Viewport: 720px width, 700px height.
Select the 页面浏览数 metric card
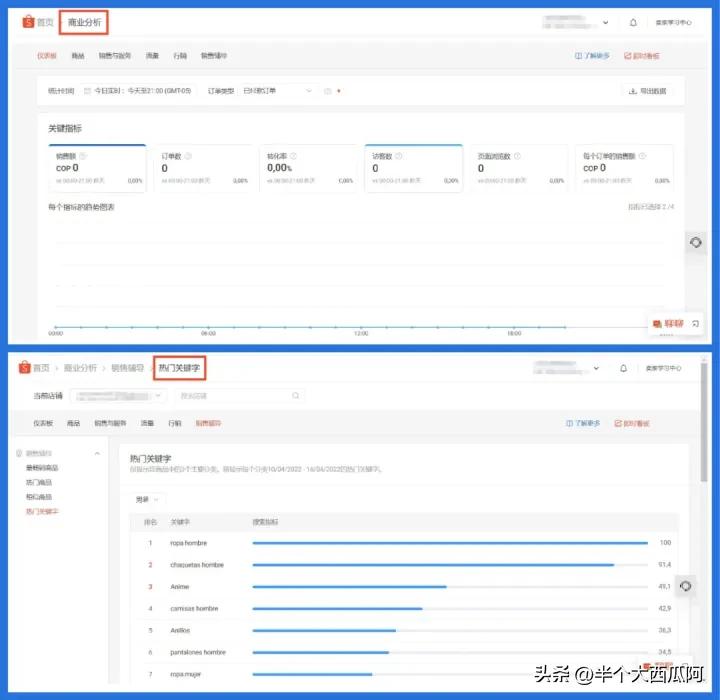tap(519, 168)
